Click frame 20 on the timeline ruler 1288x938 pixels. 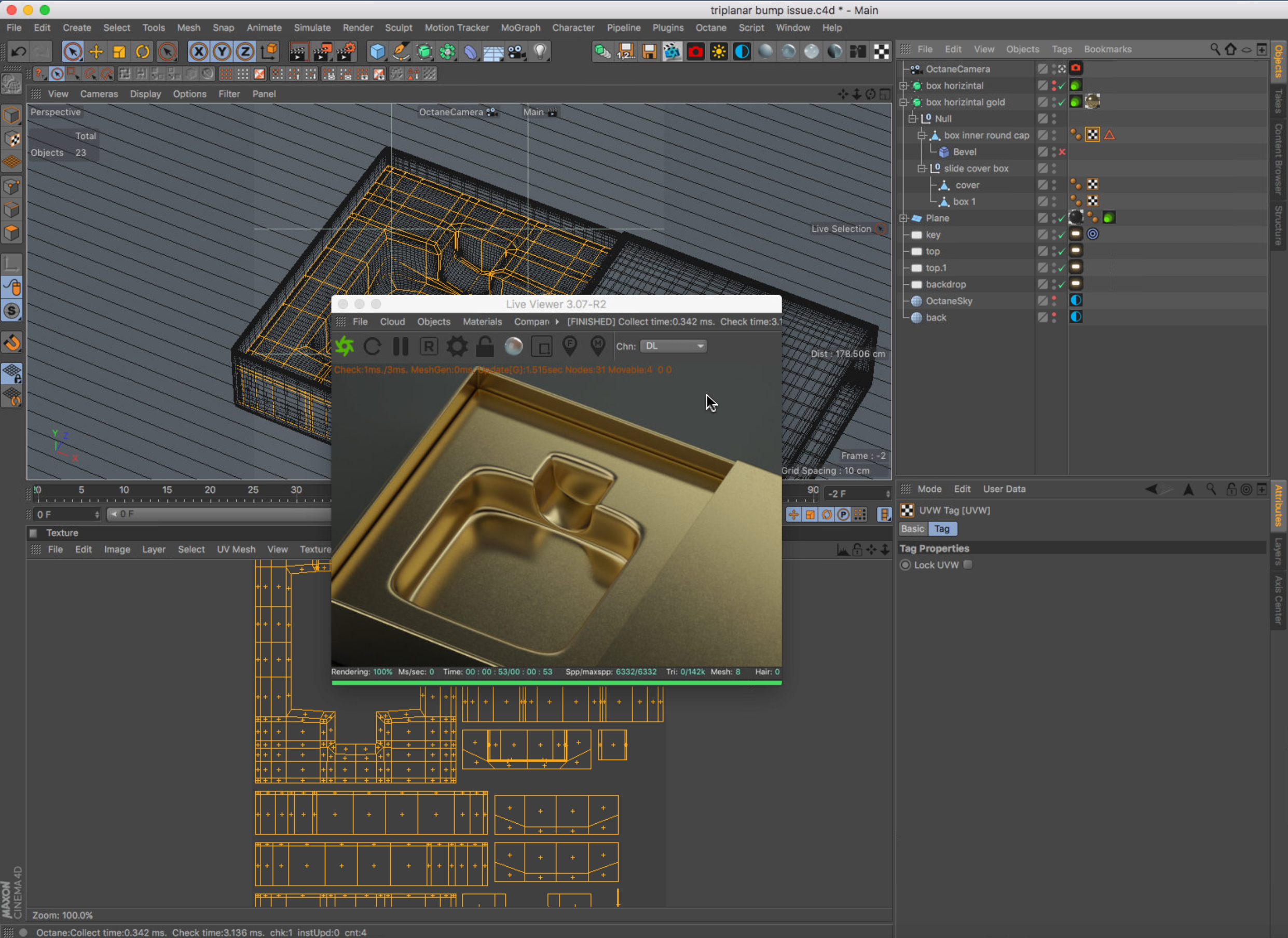pos(210,494)
